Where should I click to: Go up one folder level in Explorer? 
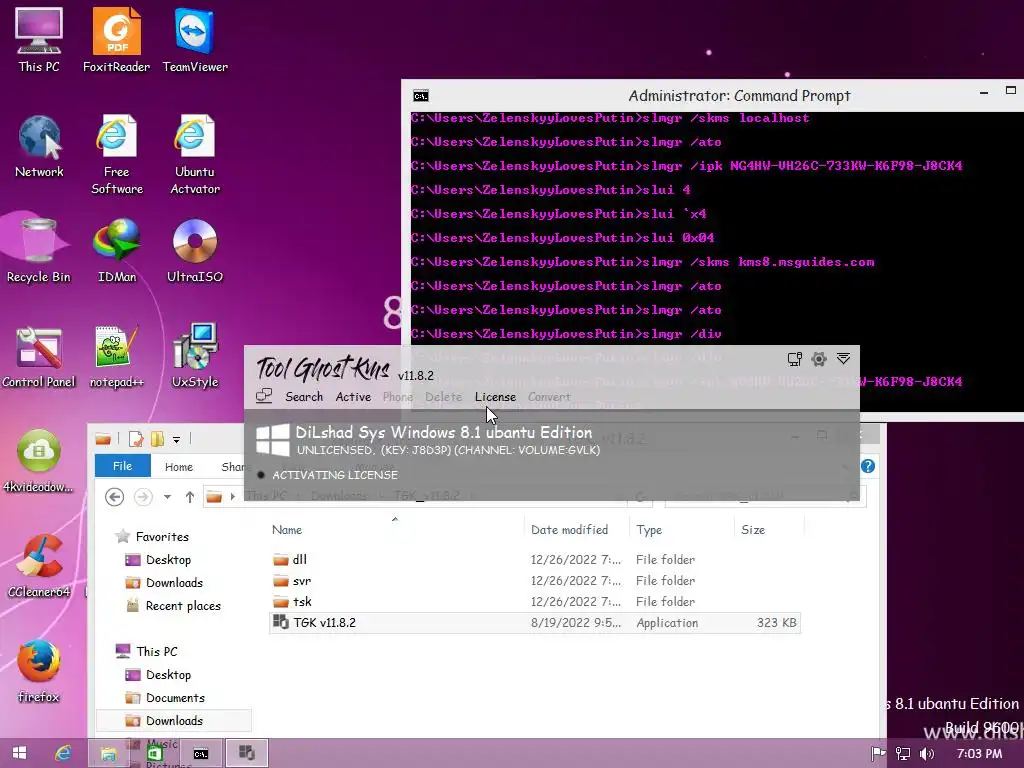pyautogui.click(x=189, y=497)
